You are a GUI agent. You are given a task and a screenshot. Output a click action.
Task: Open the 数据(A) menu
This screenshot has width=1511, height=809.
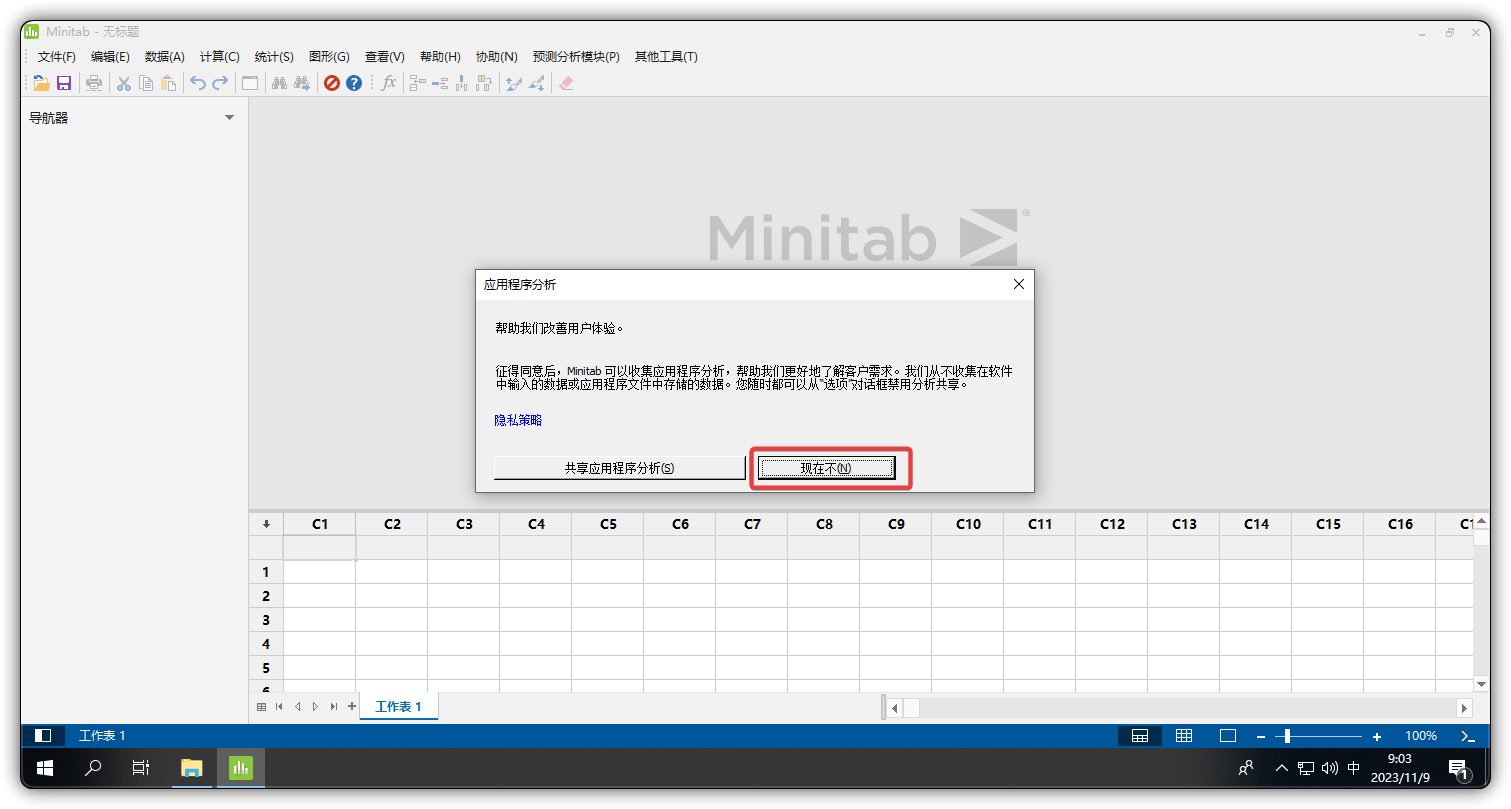point(165,57)
